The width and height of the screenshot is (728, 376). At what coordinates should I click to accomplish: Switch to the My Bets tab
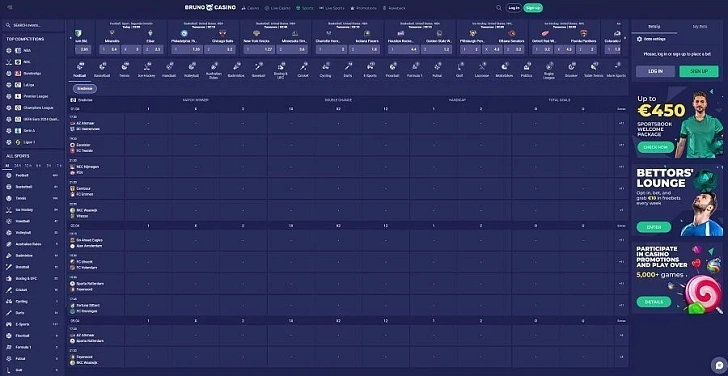coord(700,26)
